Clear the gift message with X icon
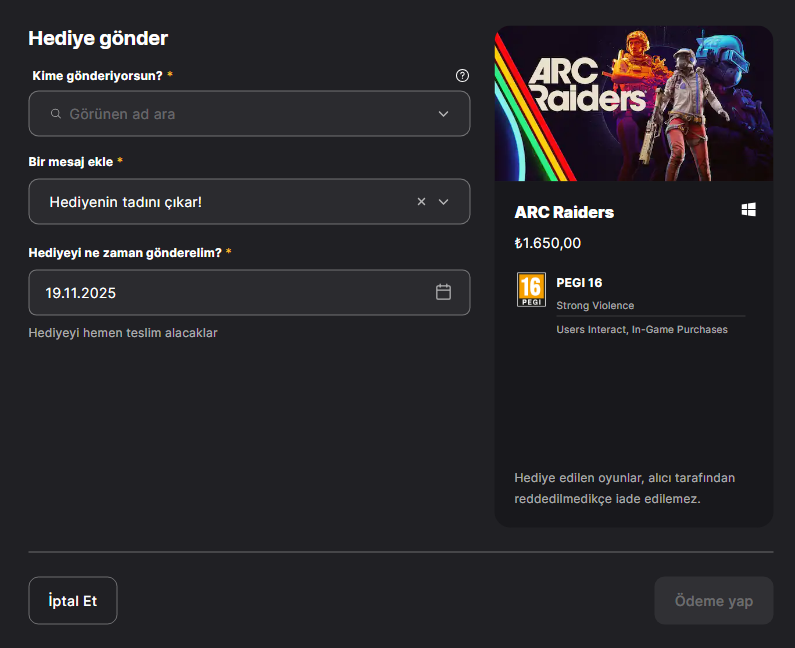 click(x=421, y=202)
